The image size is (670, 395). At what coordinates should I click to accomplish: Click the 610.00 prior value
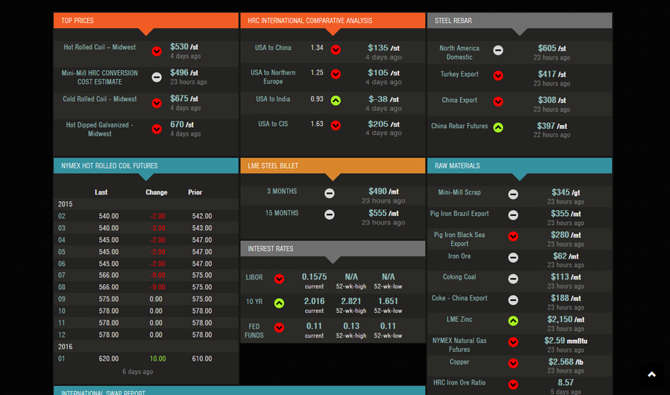(x=202, y=359)
